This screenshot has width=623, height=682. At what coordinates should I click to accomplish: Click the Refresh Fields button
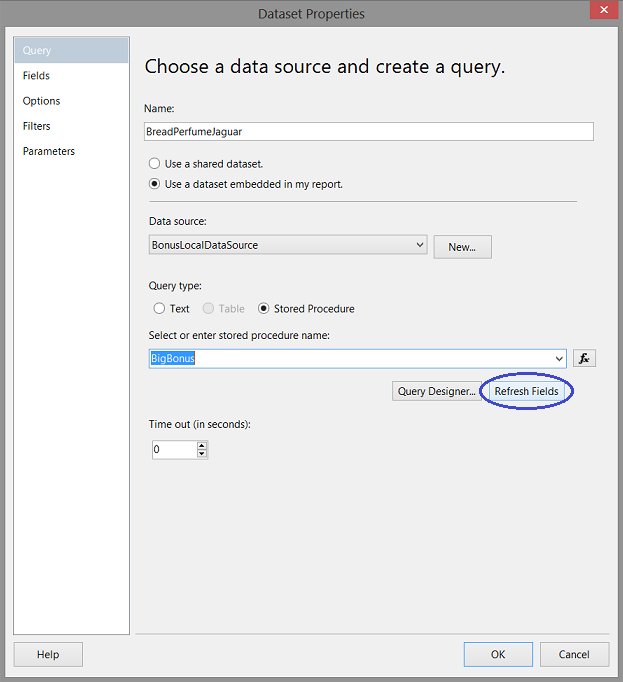527,391
